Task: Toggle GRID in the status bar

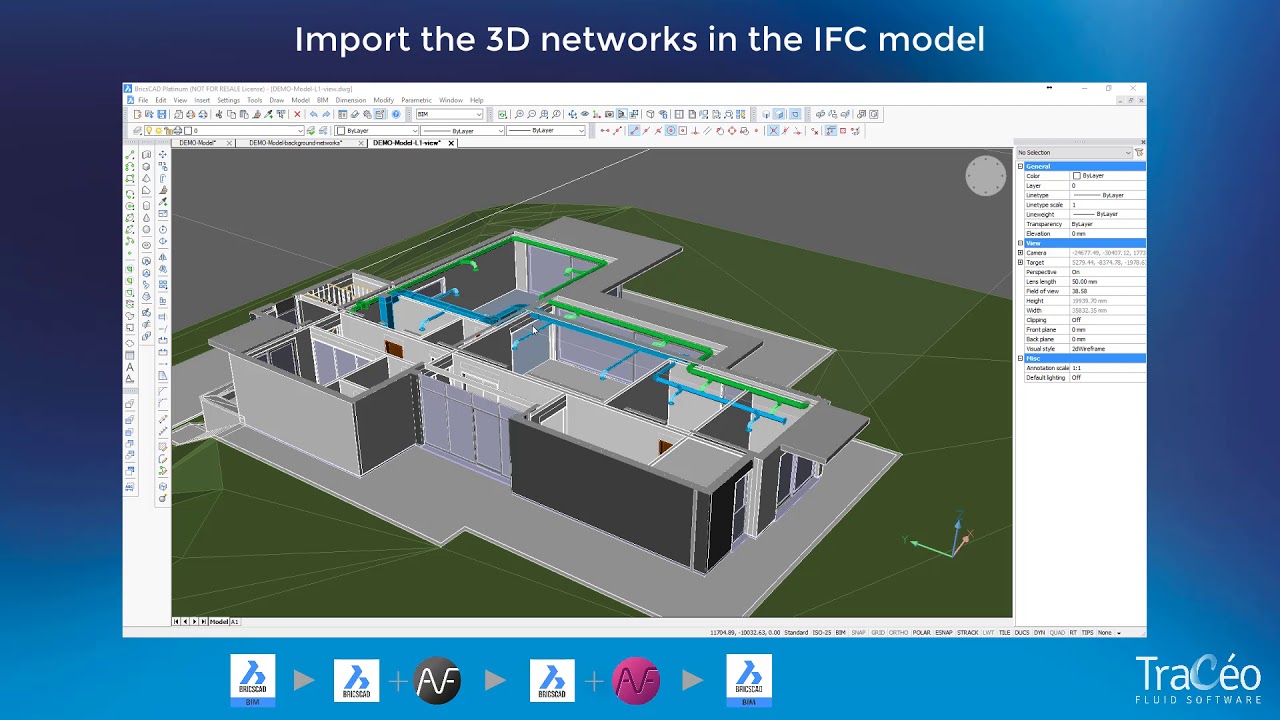Action: point(878,632)
